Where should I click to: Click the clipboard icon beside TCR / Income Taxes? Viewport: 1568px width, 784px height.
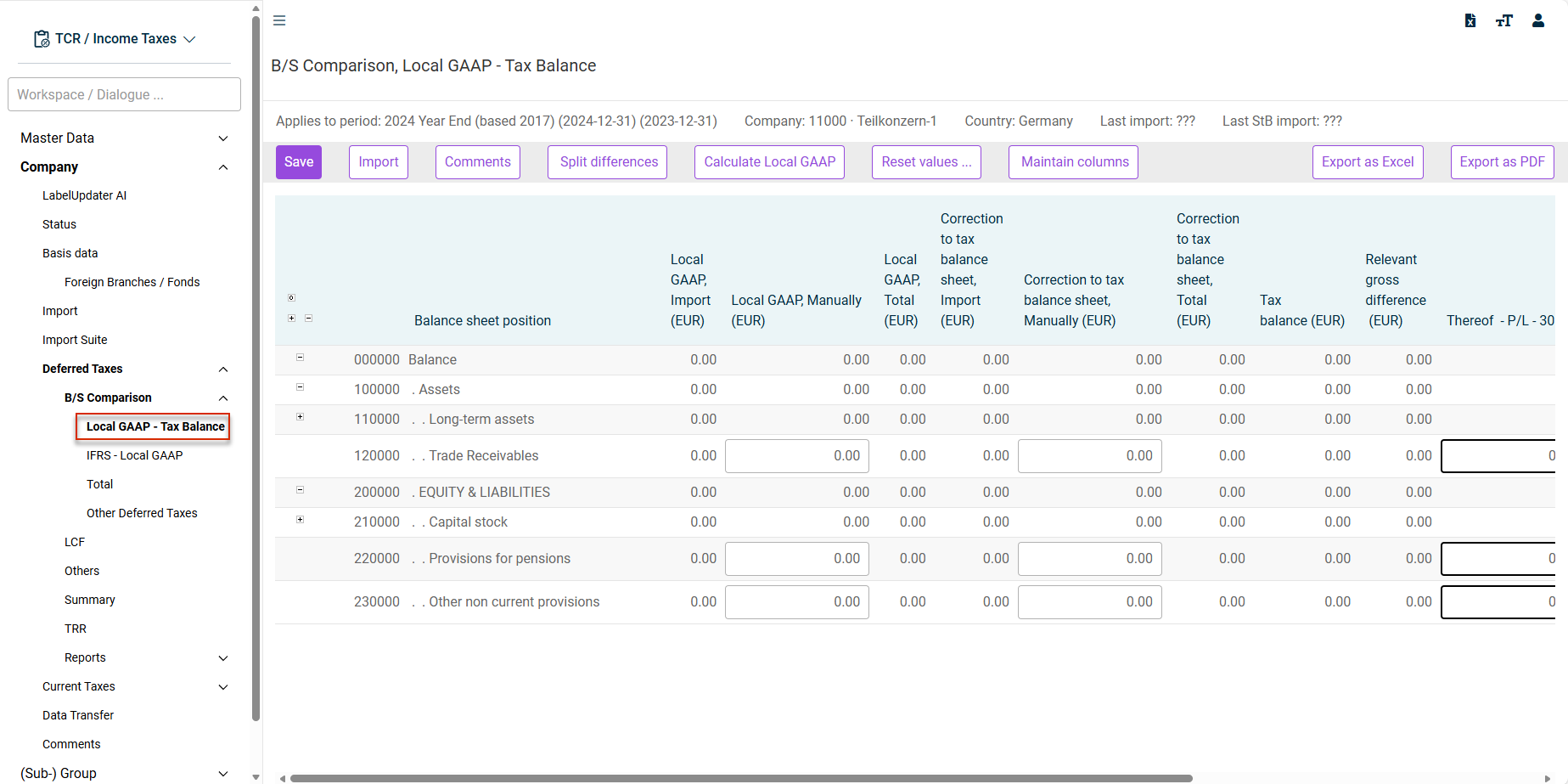(x=42, y=39)
